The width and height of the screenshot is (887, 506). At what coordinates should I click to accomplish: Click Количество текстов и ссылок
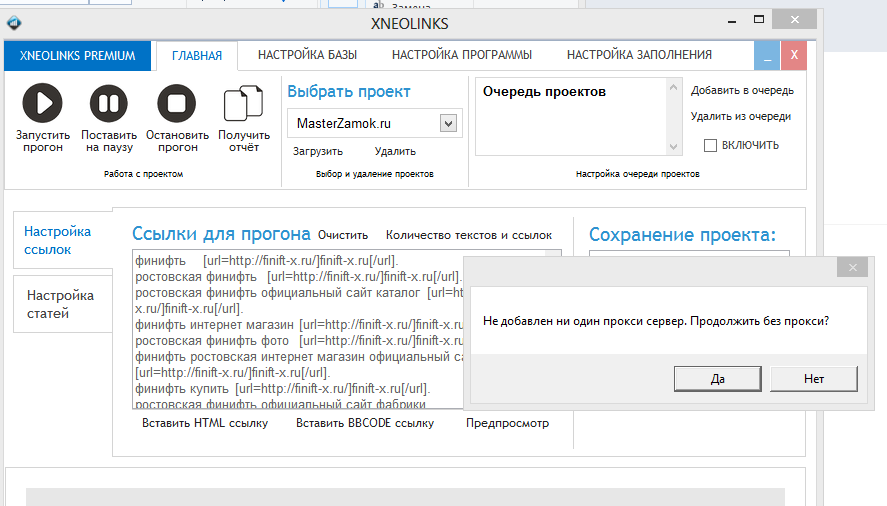point(468,235)
